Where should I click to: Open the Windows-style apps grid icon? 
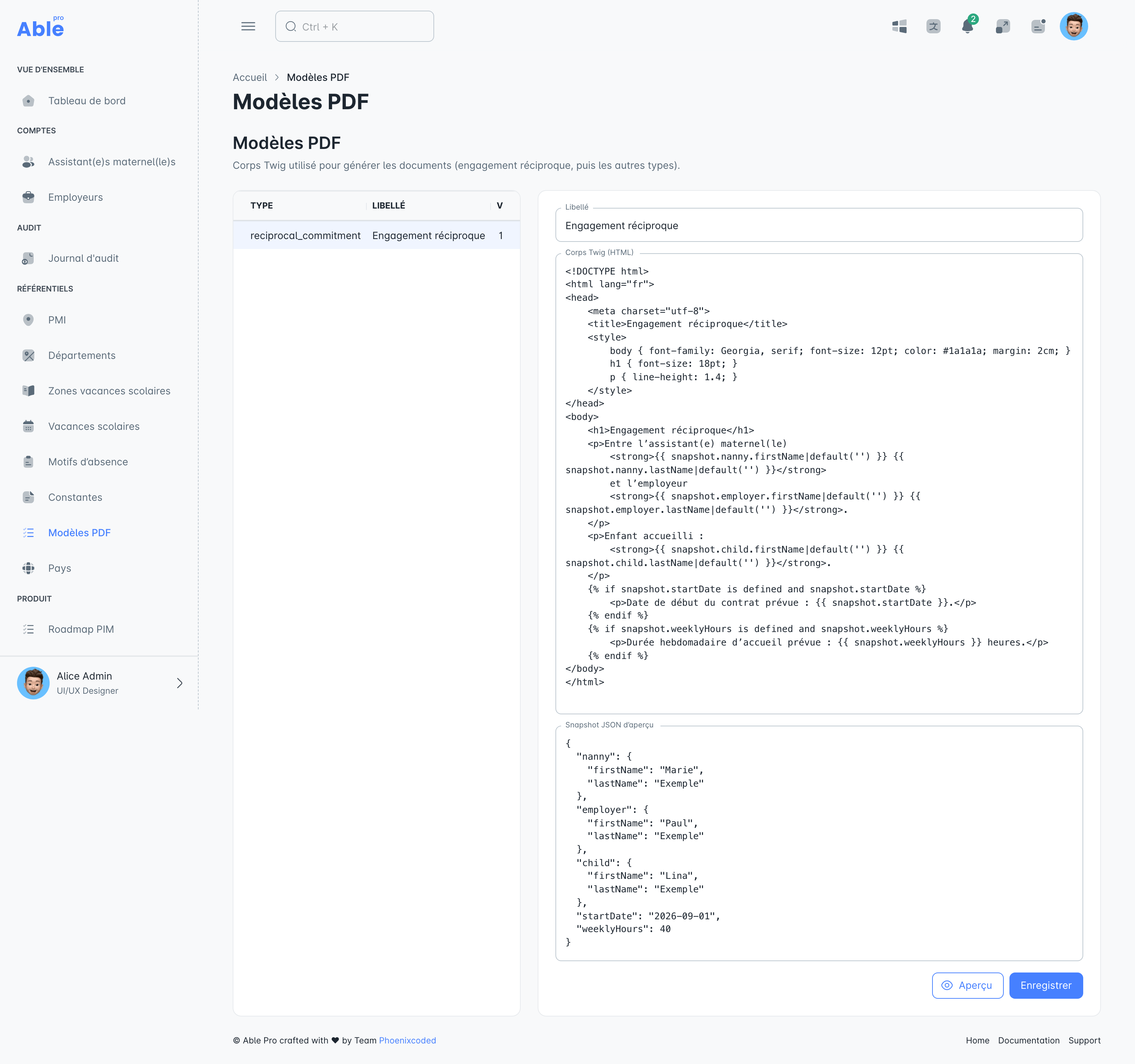click(x=899, y=26)
